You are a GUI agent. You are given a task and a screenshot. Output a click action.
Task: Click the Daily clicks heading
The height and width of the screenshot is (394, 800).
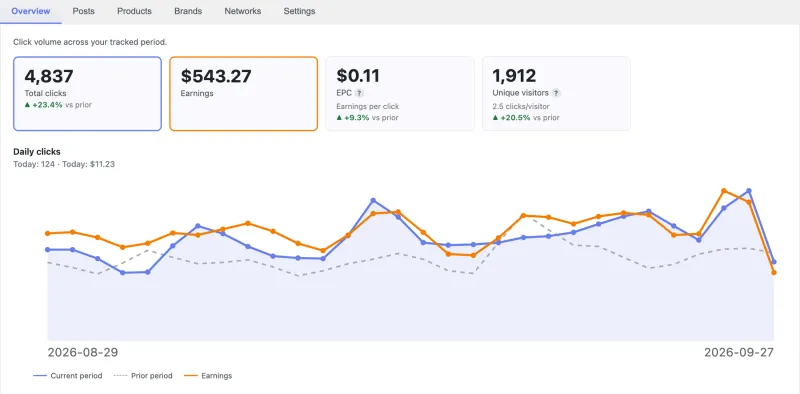pos(37,152)
